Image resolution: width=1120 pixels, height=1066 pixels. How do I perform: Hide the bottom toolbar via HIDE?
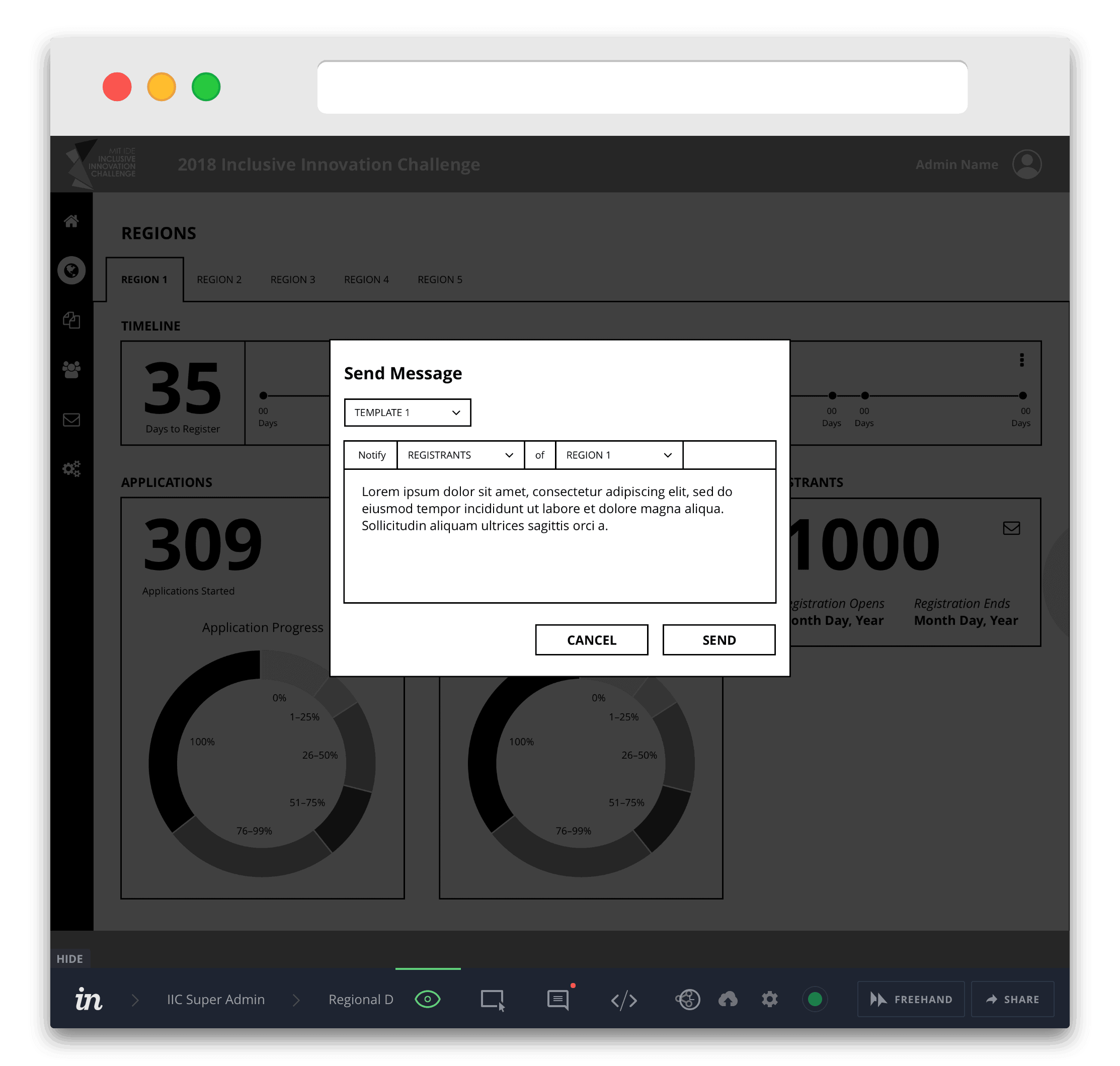click(x=69, y=959)
